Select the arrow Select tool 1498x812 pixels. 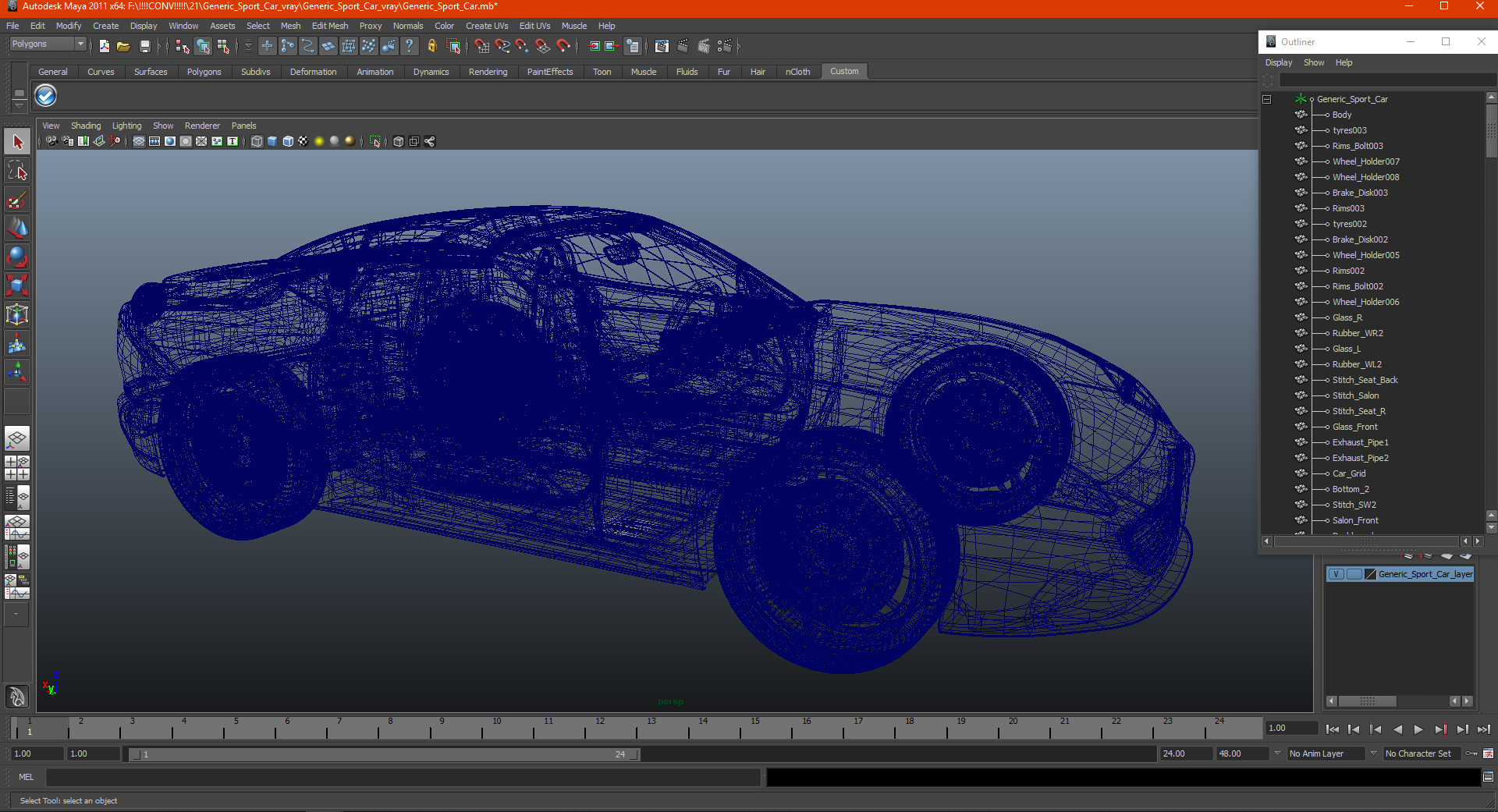pos(17,142)
